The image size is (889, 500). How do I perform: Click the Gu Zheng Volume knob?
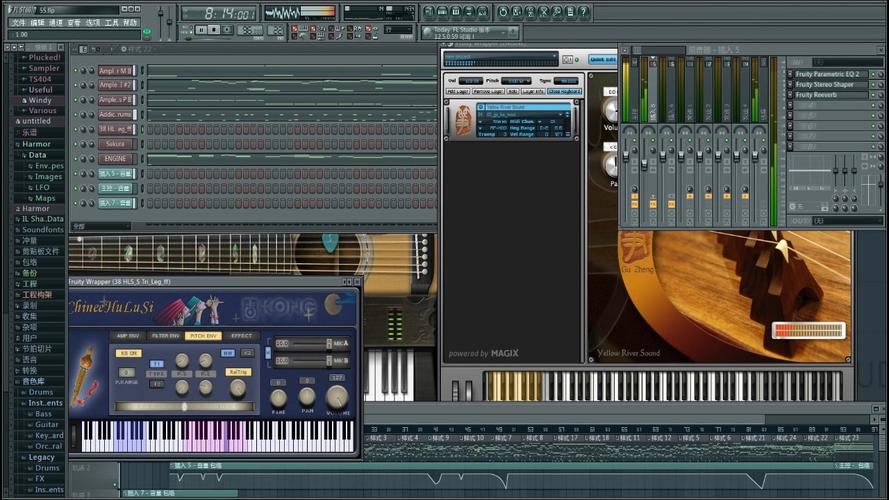[x=610, y=110]
